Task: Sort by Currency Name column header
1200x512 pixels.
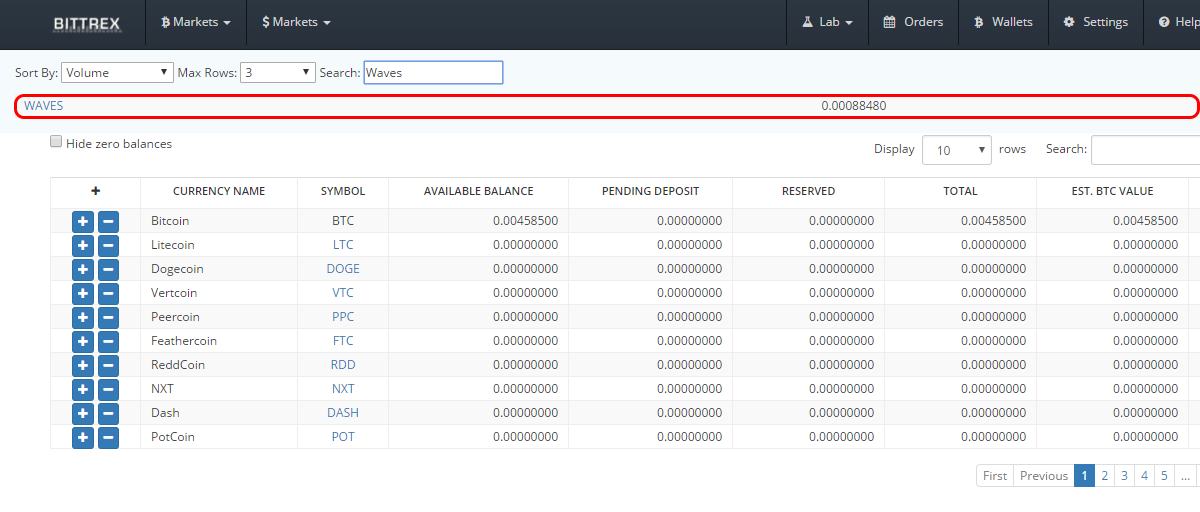Action: pos(219,191)
